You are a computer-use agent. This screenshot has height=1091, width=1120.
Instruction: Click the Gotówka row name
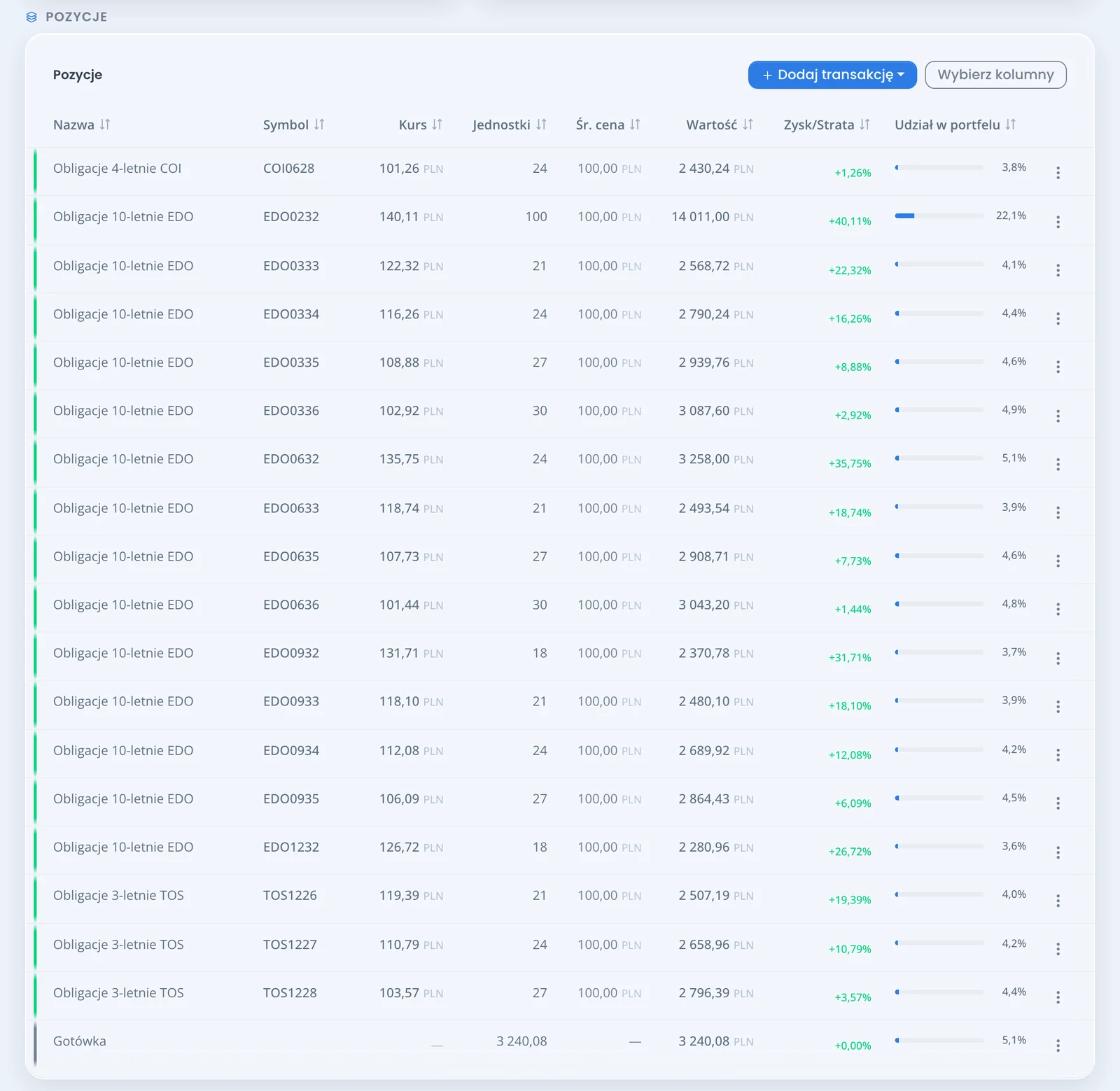(80, 1041)
